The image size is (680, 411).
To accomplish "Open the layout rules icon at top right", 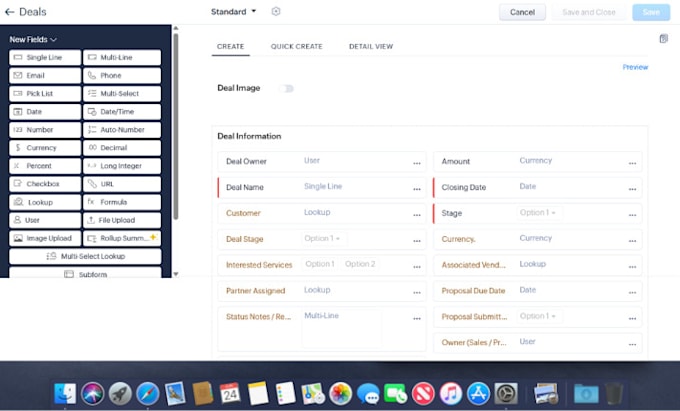I will pos(664,39).
